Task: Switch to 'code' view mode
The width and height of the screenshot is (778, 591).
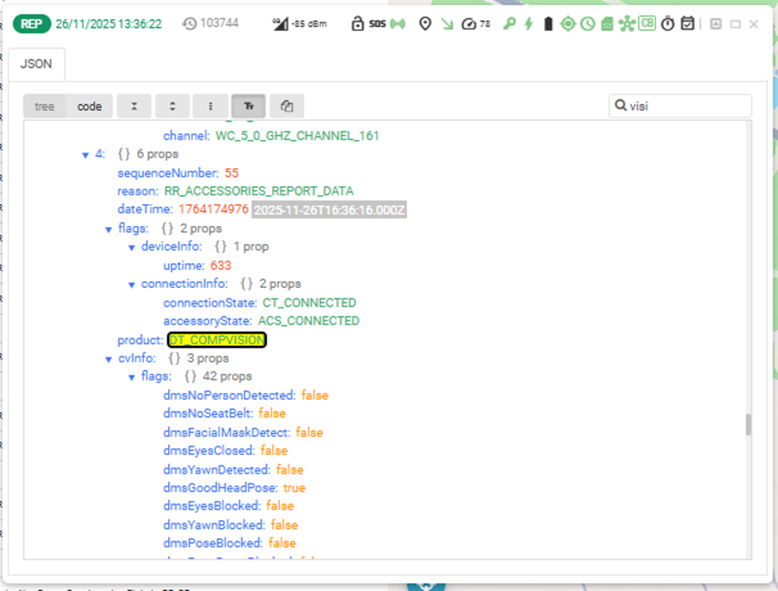Action: coord(90,106)
